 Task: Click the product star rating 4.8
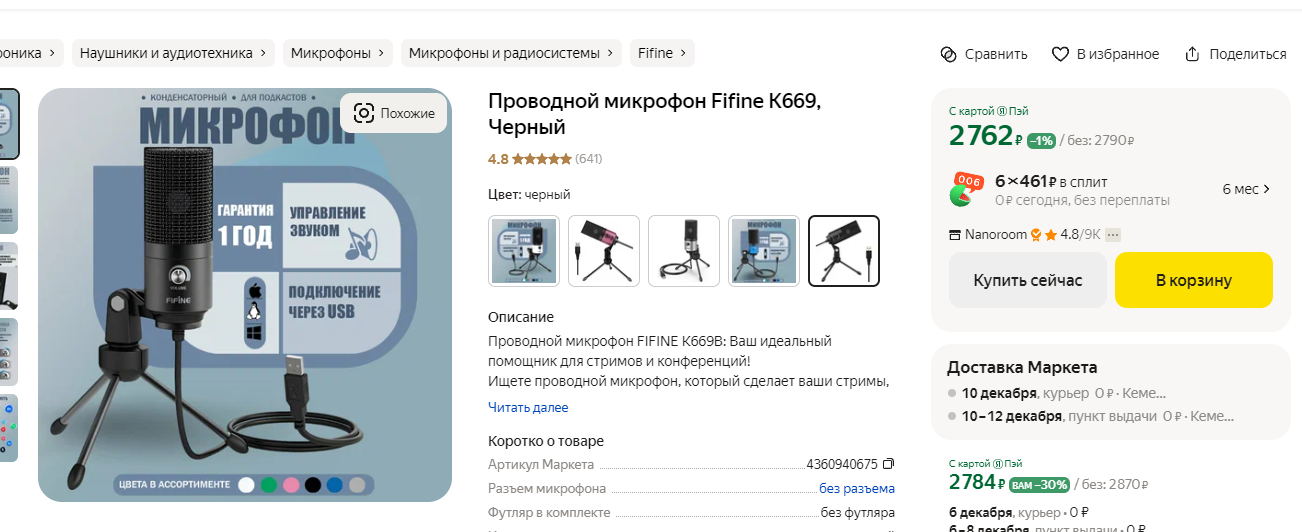[529, 159]
